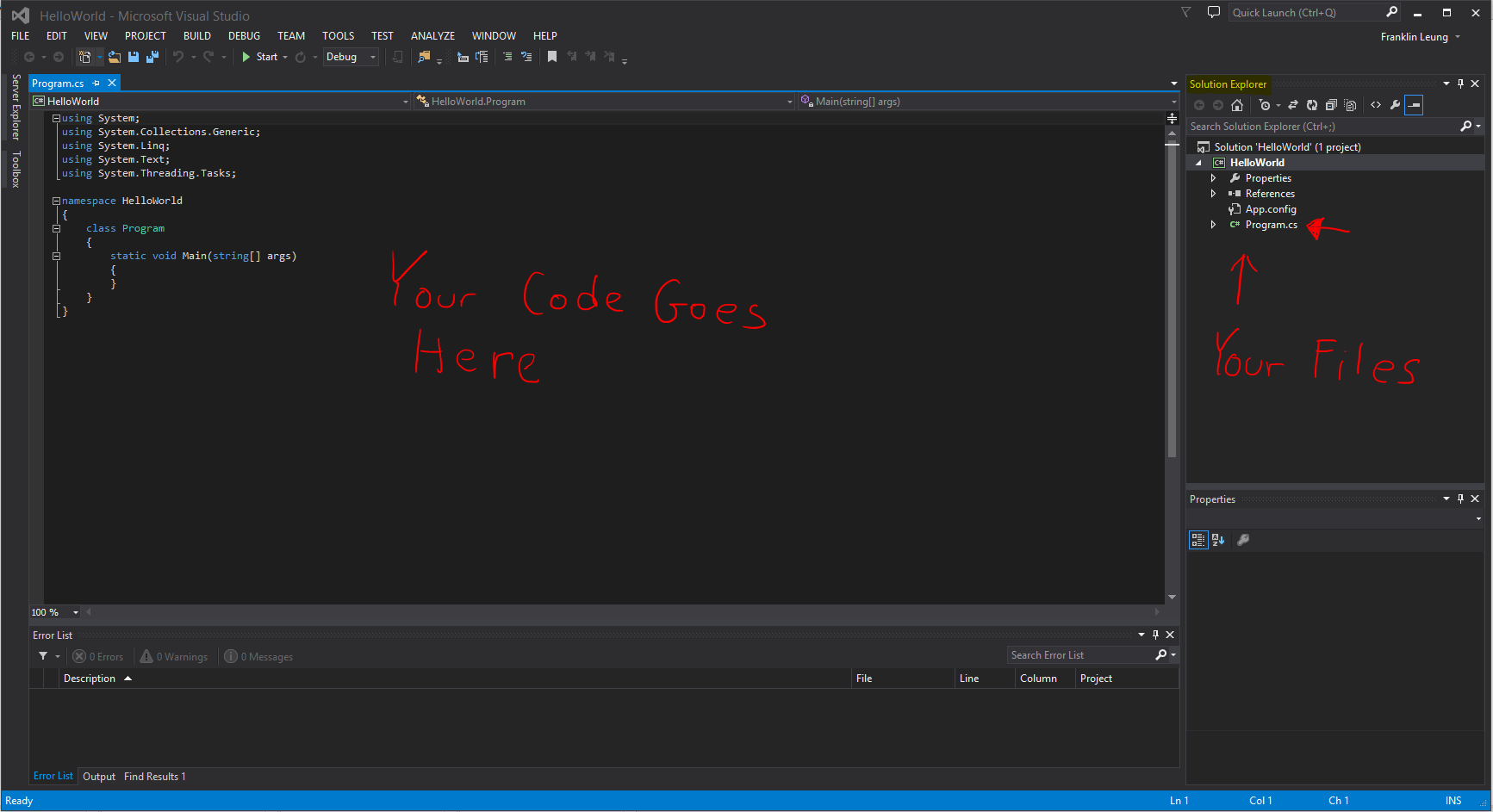The width and height of the screenshot is (1493, 812).
Task: Click the View Code icon in Solution Explorer
Action: pyautogui.click(x=1376, y=105)
